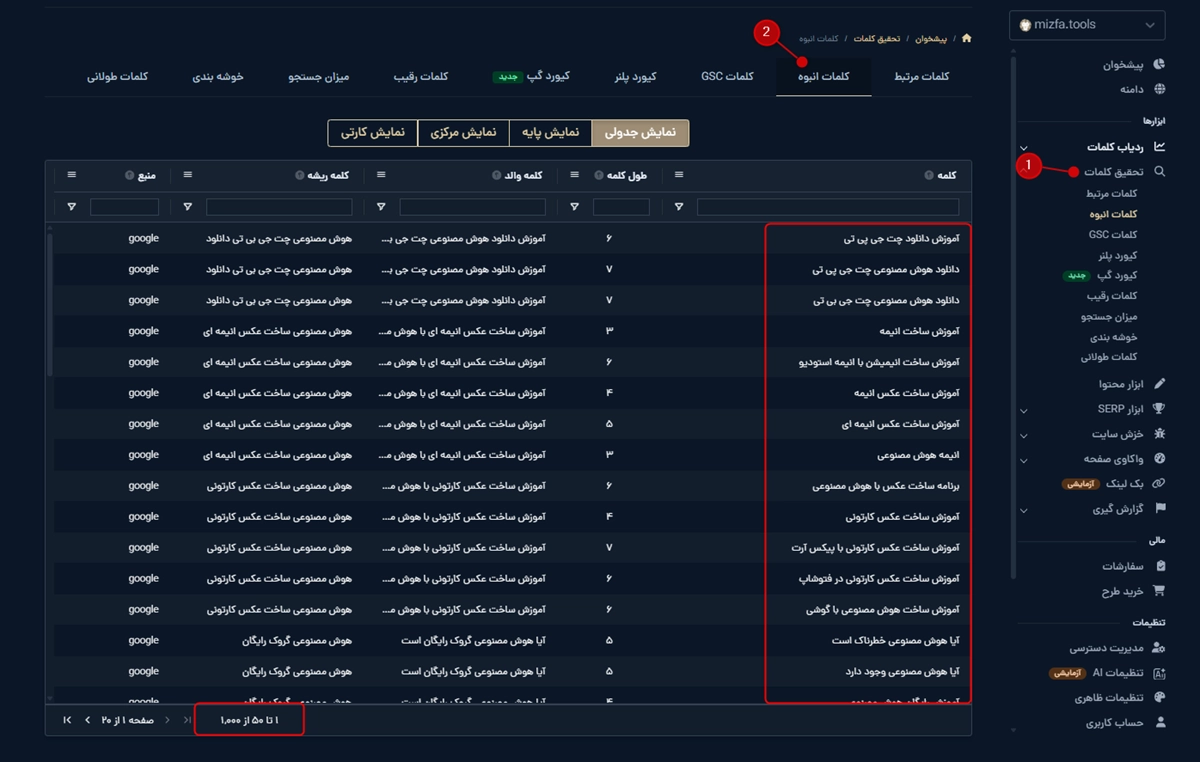Click the globe icon beside دامنه
Image resolution: width=1200 pixels, height=762 pixels.
tap(1159, 89)
